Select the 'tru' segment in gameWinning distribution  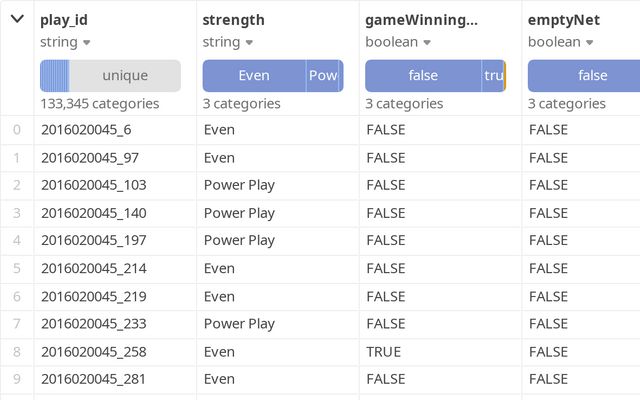pos(493,76)
